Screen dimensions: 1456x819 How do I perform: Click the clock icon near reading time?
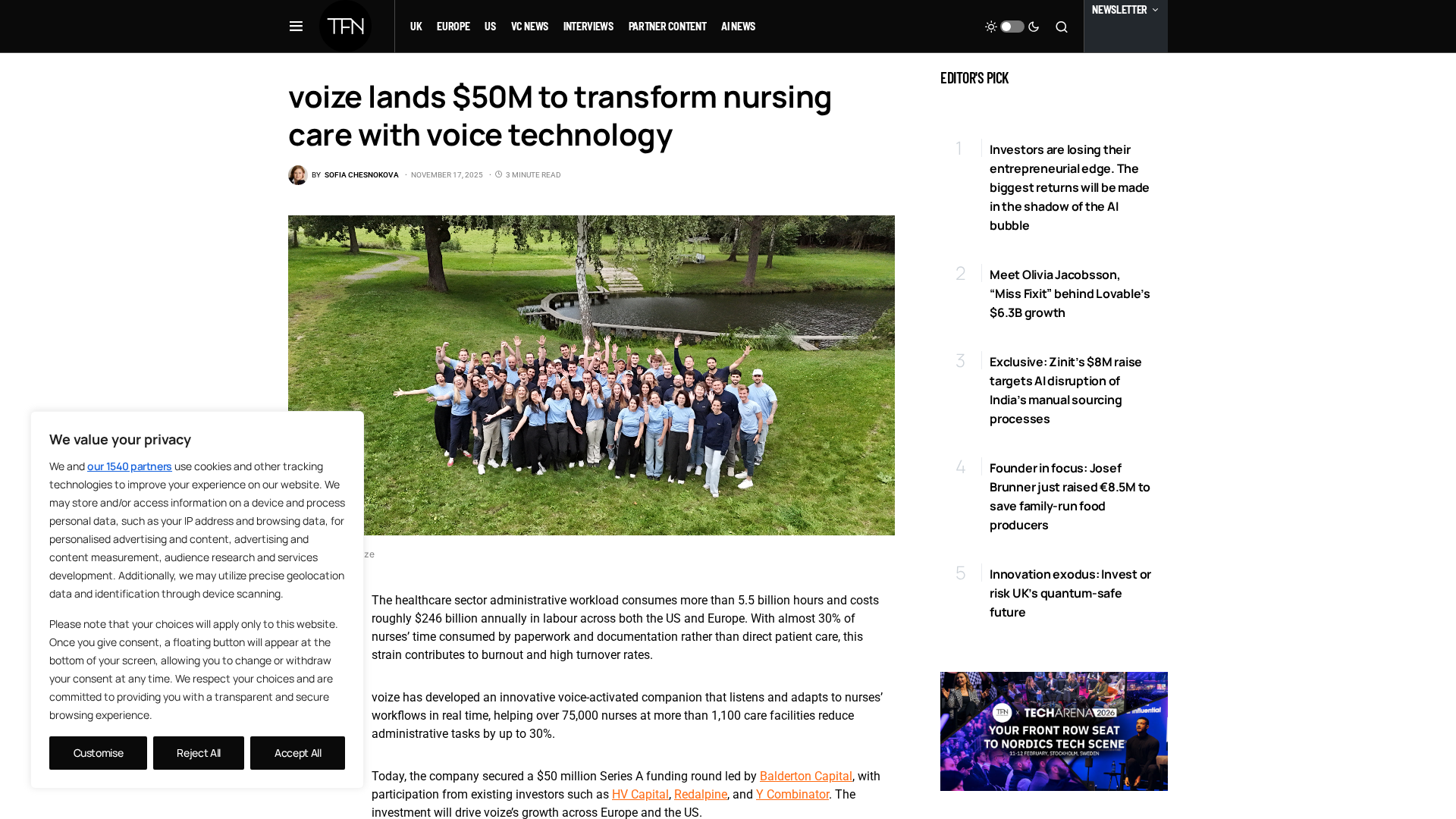click(x=499, y=174)
